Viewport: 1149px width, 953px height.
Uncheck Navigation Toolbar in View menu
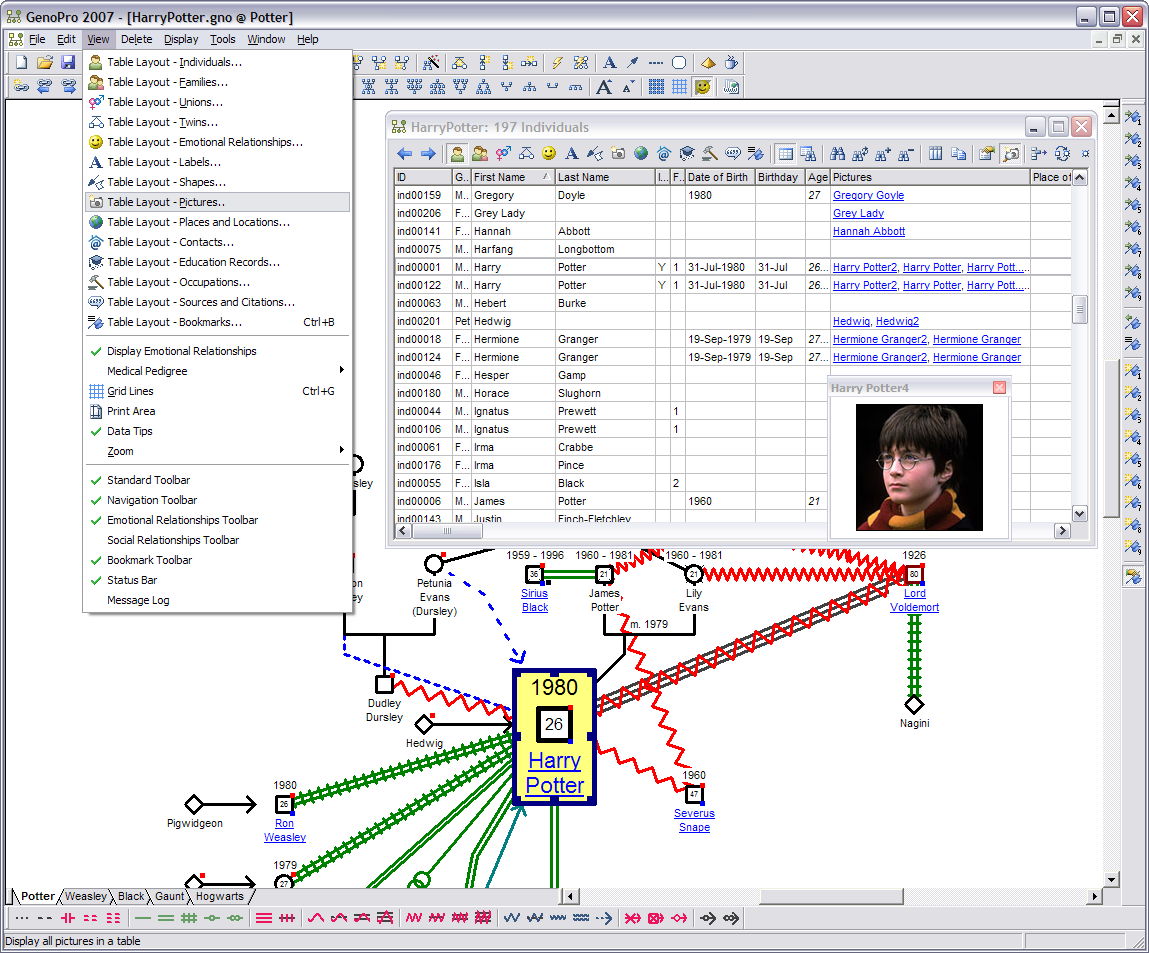pos(217,500)
